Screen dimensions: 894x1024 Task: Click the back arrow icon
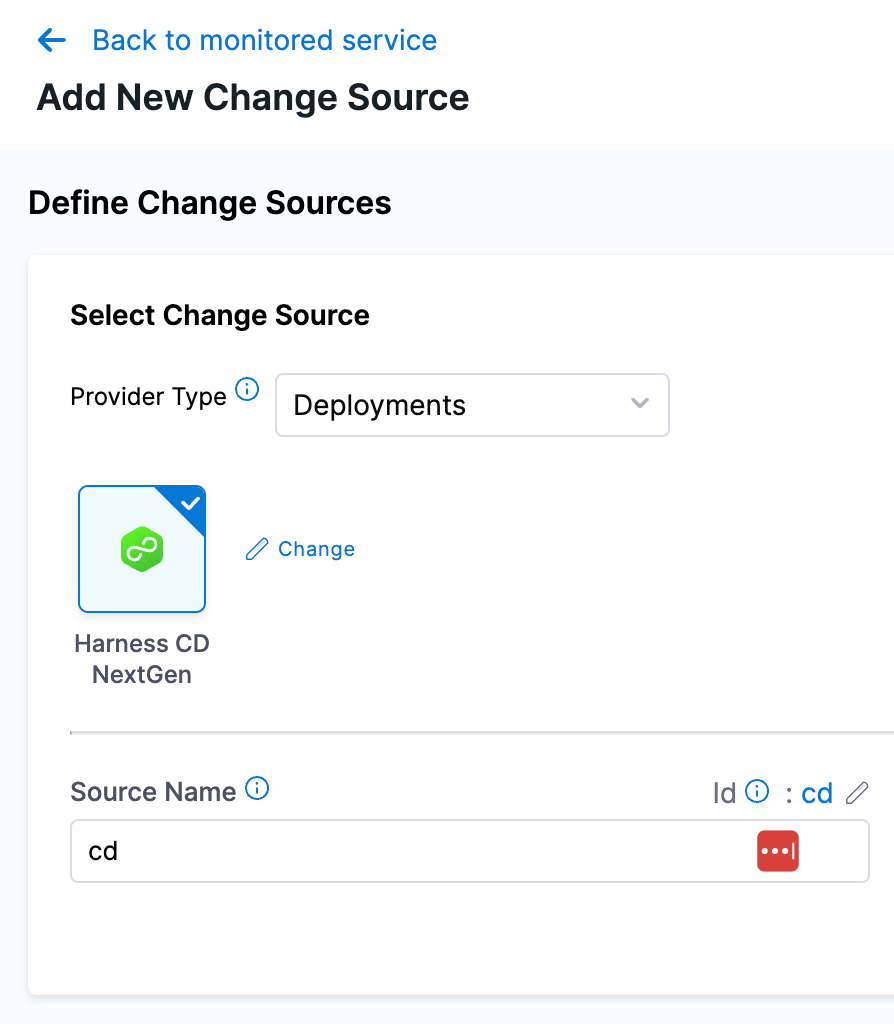click(51, 40)
